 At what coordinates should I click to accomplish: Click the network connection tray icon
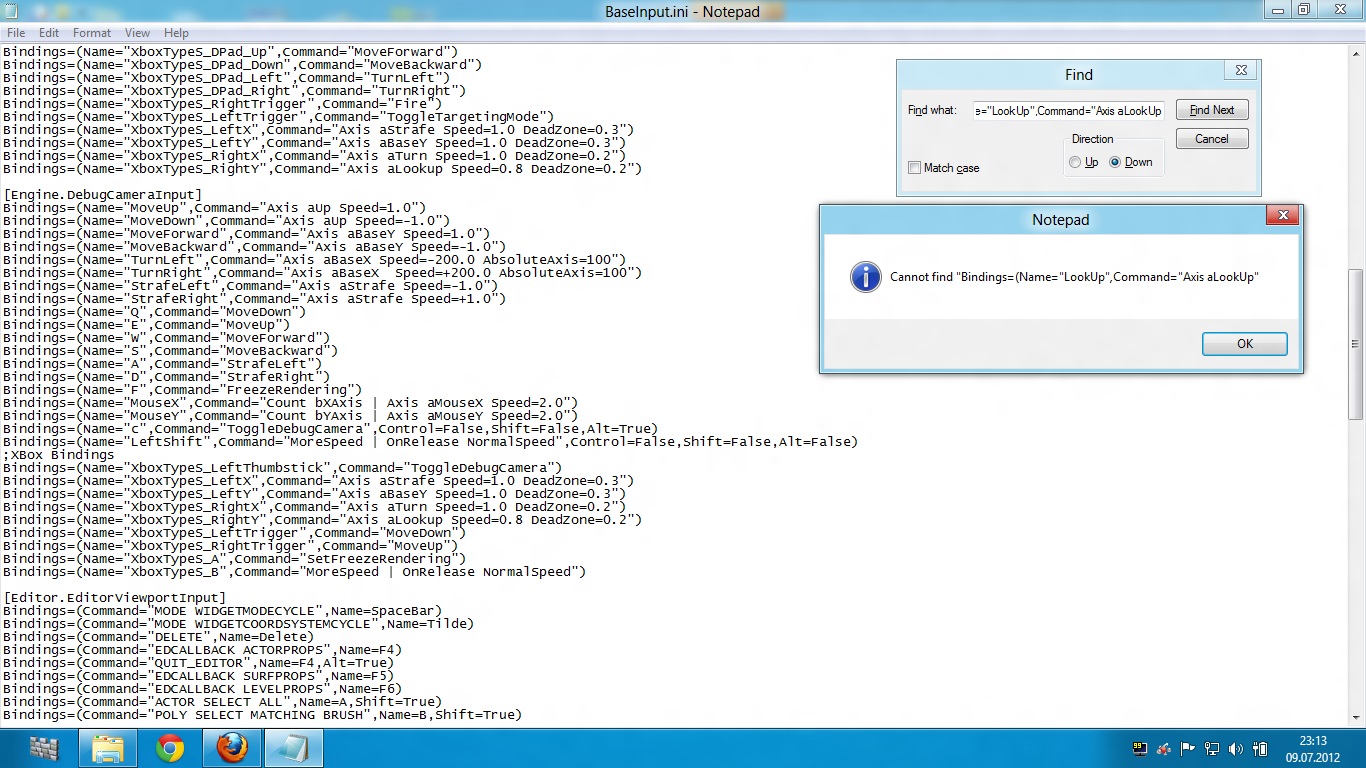pos(1212,748)
